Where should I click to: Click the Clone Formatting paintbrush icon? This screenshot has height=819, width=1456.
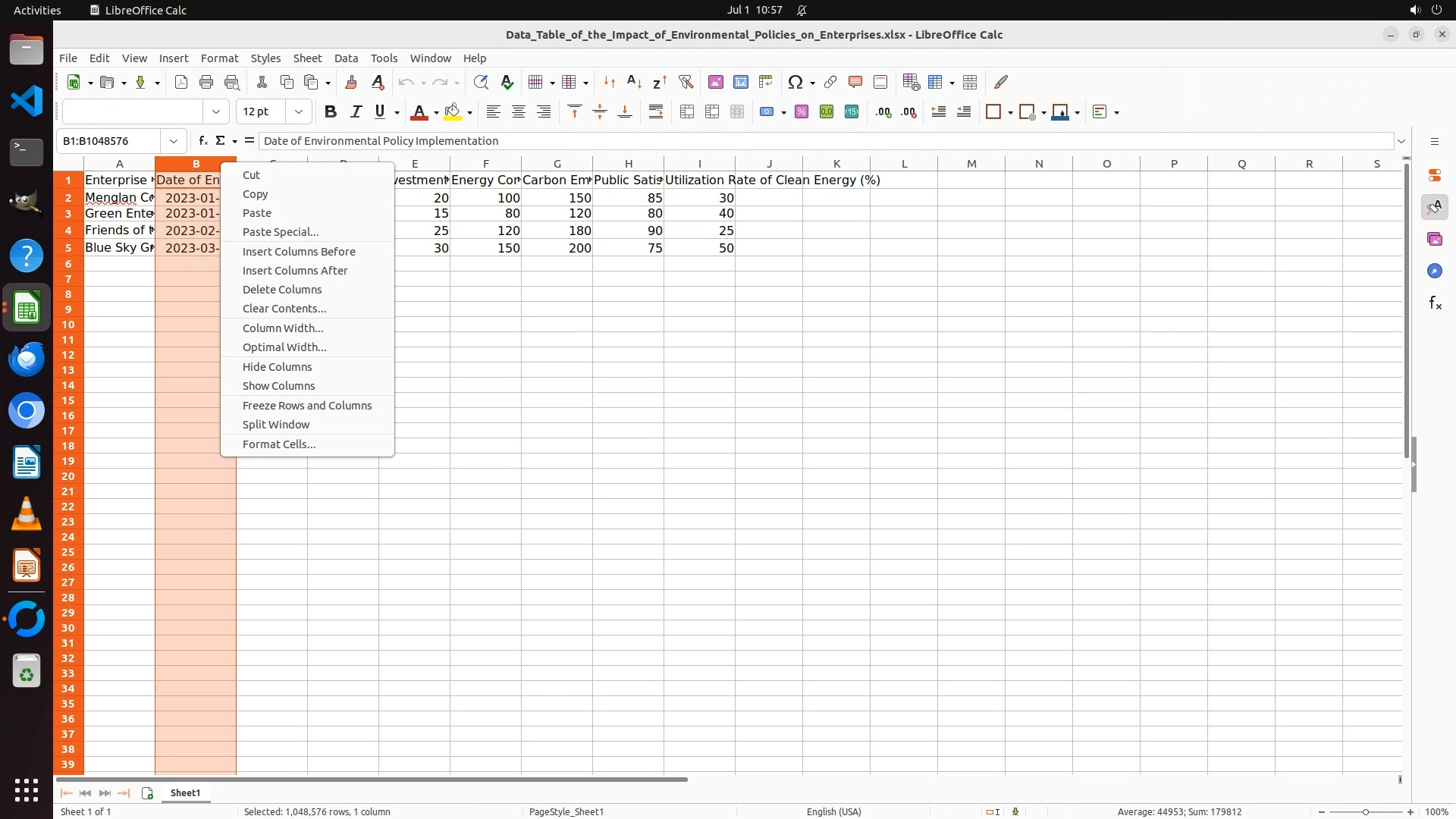351,82
